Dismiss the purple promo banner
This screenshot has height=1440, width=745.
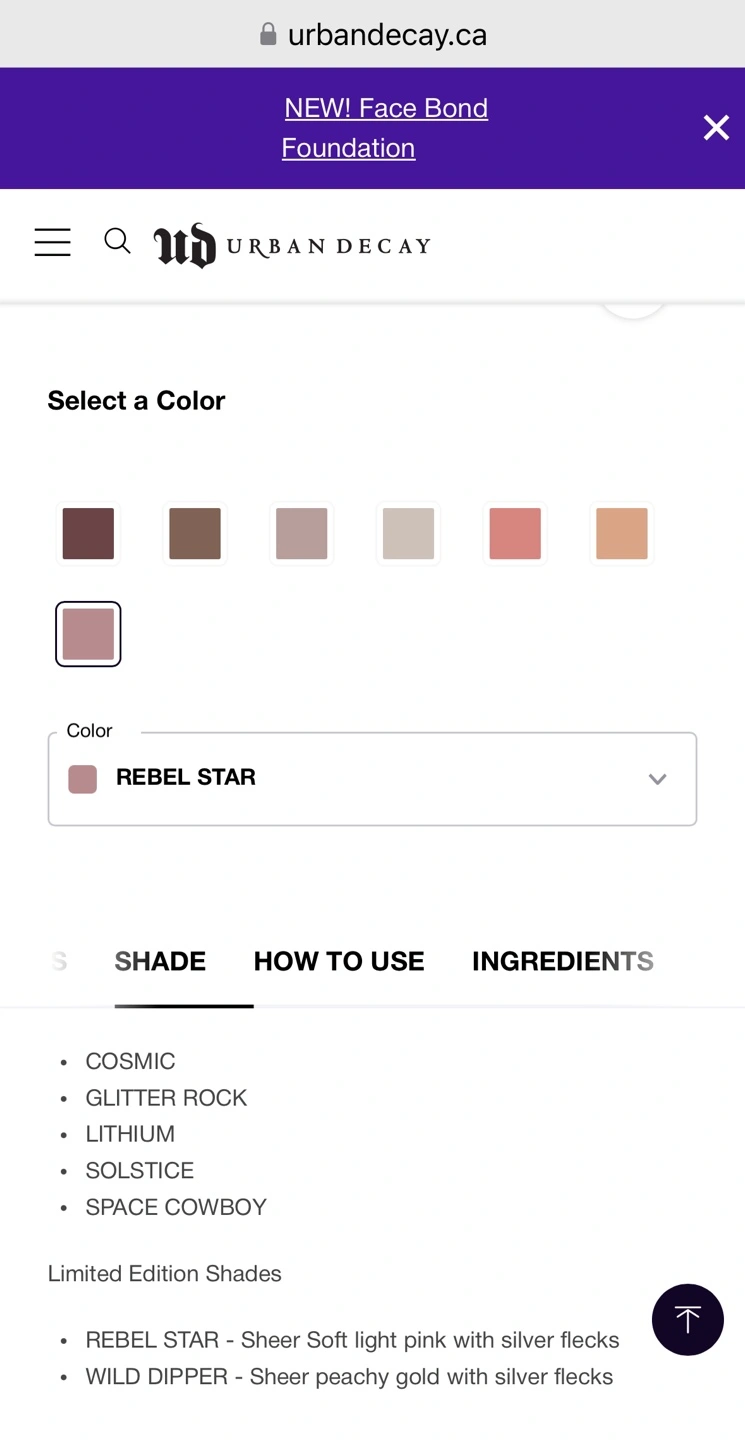(x=716, y=128)
